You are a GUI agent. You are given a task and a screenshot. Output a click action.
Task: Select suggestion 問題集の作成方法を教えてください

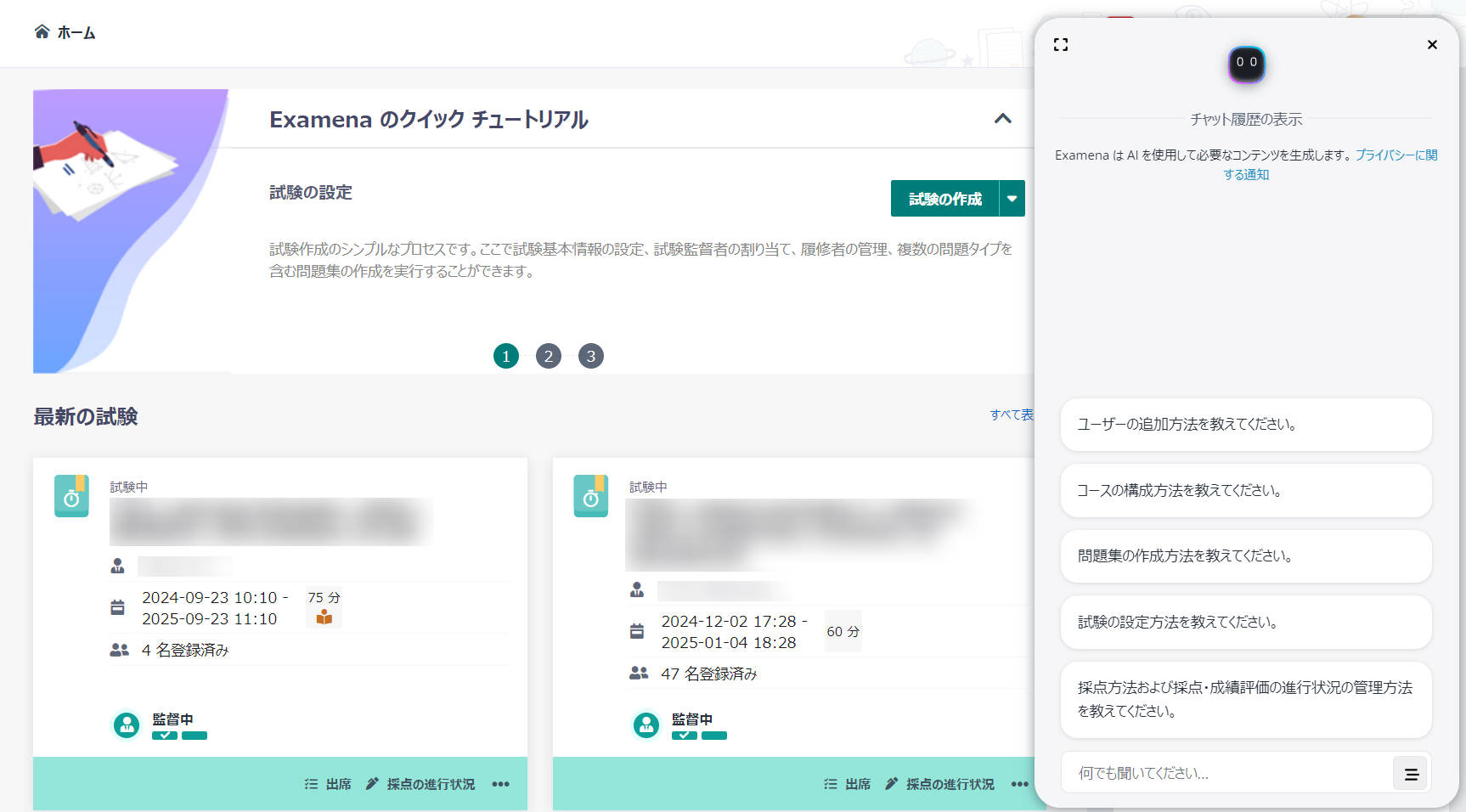pos(1246,556)
